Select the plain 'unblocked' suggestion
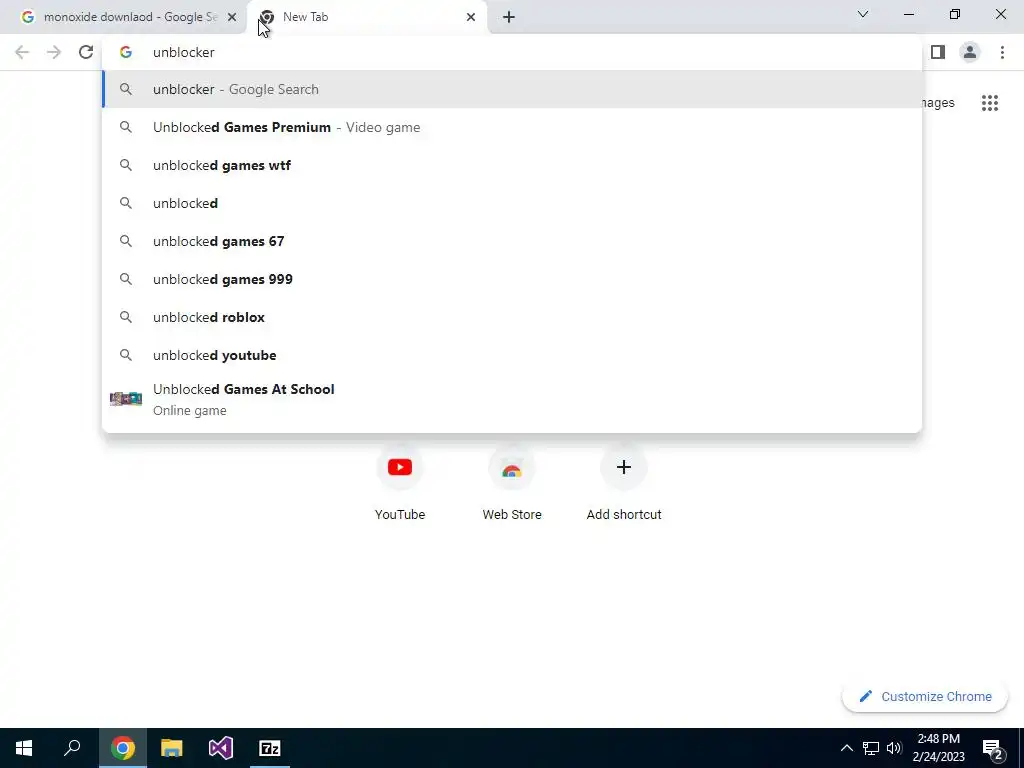1024x768 pixels. [512, 203]
